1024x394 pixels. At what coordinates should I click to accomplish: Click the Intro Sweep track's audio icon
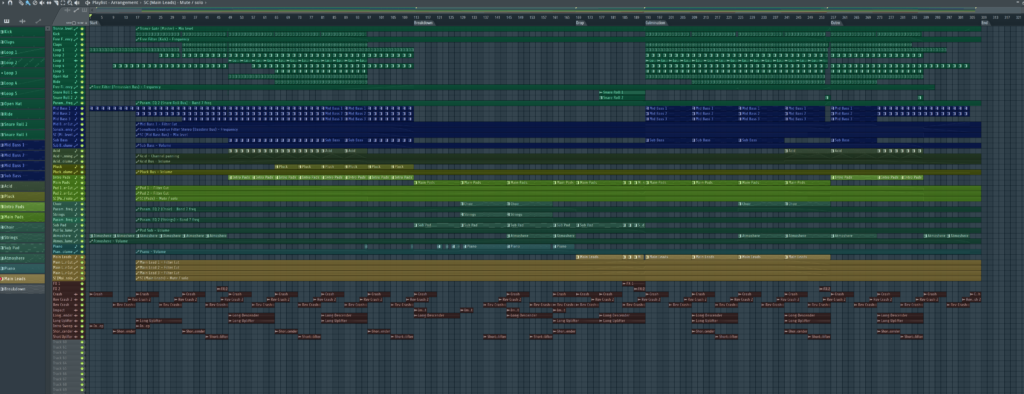[76, 325]
